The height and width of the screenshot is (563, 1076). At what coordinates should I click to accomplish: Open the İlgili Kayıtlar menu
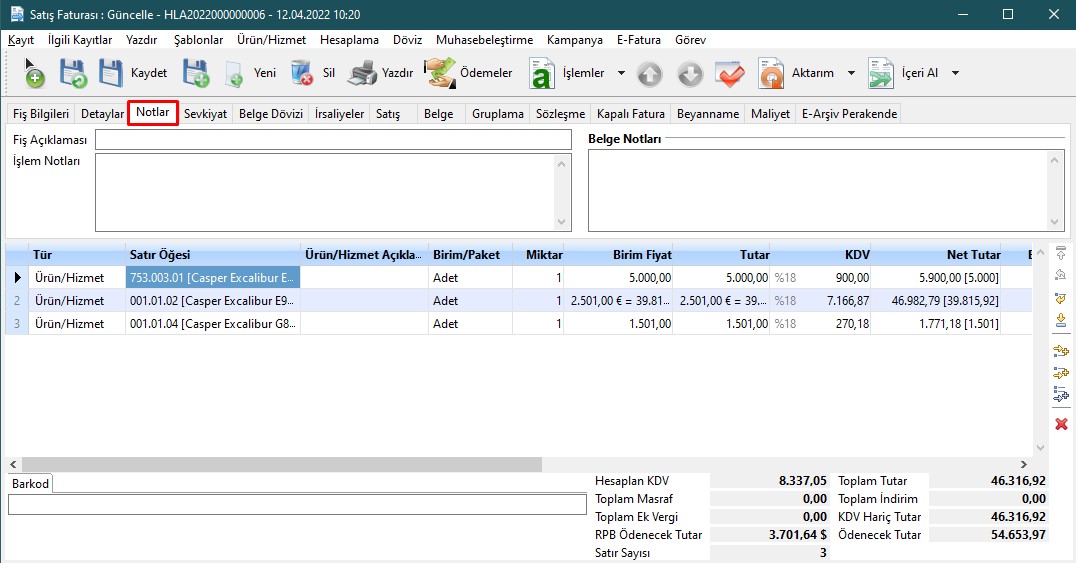coord(80,40)
